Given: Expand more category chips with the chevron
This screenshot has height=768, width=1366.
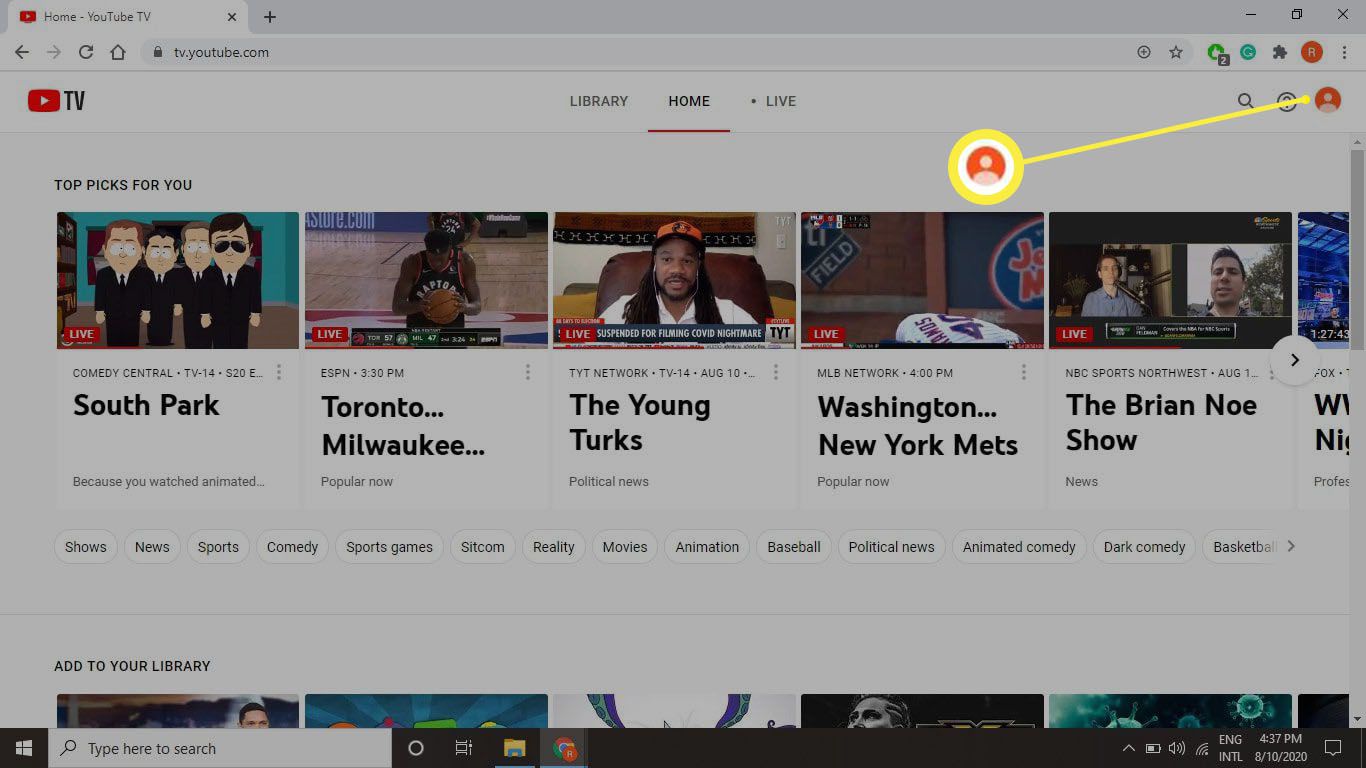Looking at the screenshot, I should click(1291, 546).
